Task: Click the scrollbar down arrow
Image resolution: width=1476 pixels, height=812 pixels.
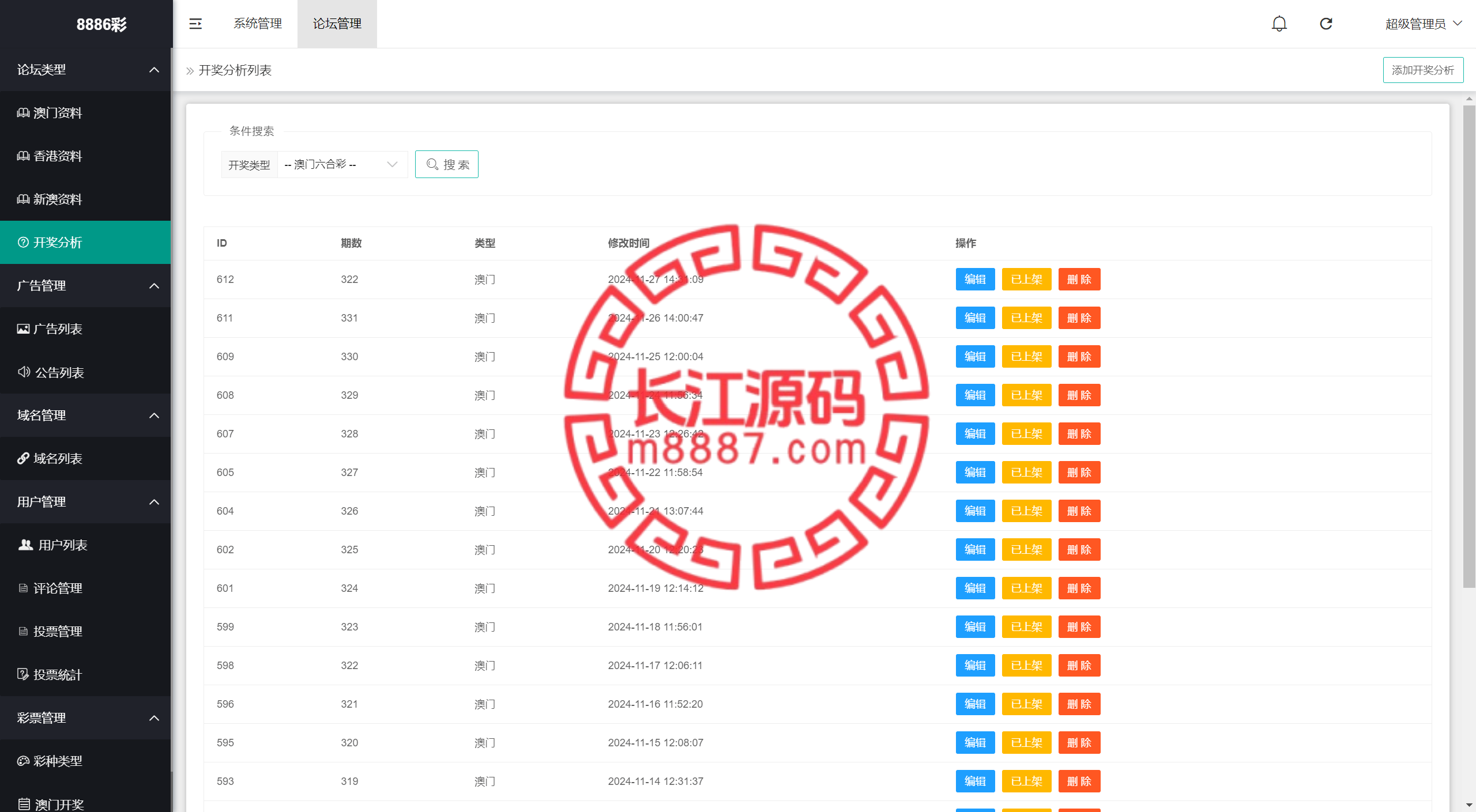Action: [x=1469, y=805]
